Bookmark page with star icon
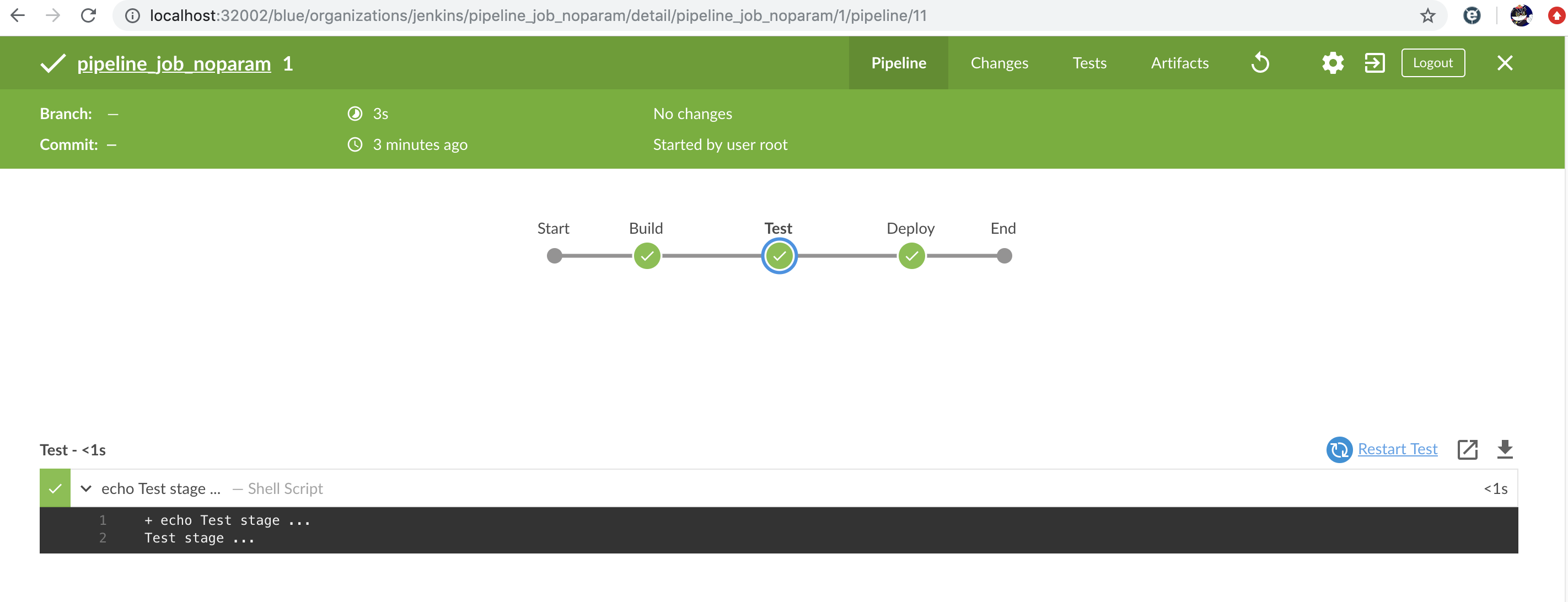Screen dimensions: 1568x602 point(1427,16)
